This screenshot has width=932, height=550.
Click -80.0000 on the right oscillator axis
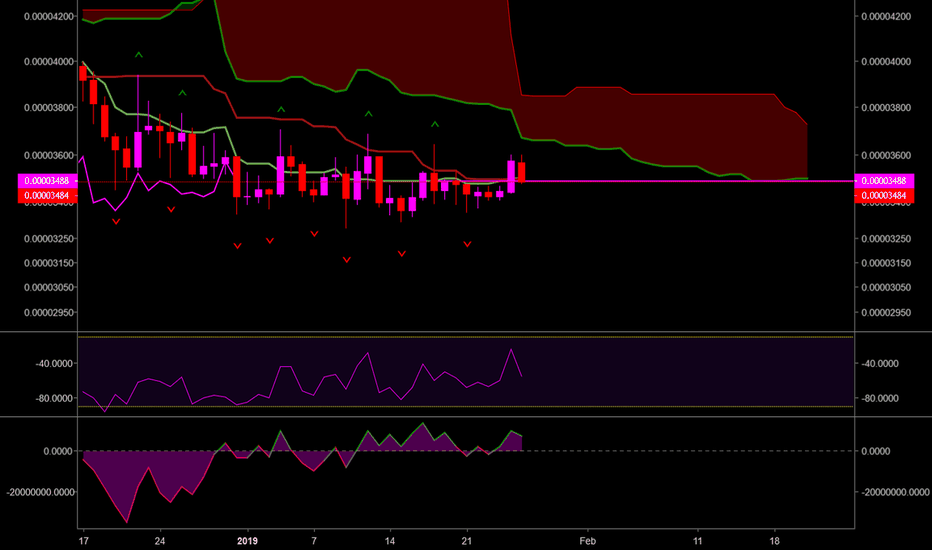880,399
